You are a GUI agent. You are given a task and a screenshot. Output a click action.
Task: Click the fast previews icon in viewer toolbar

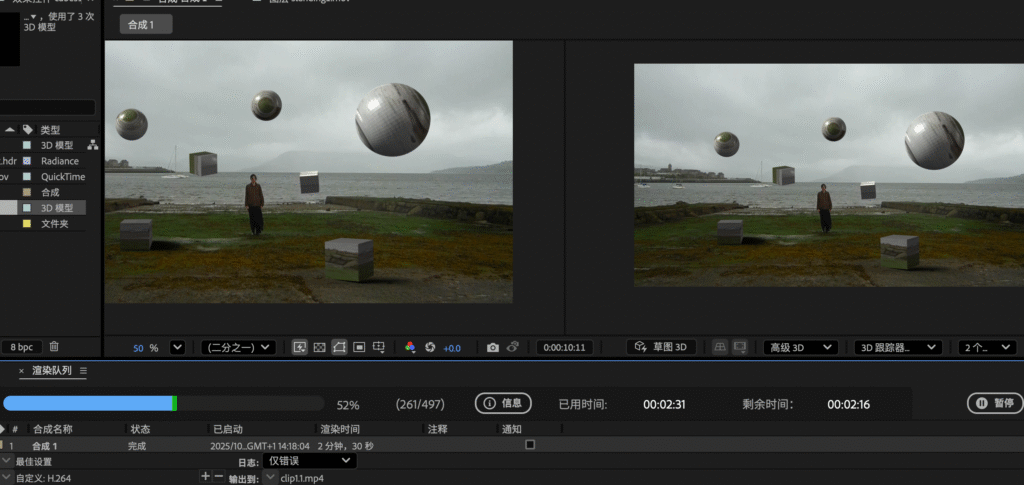[299, 347]
